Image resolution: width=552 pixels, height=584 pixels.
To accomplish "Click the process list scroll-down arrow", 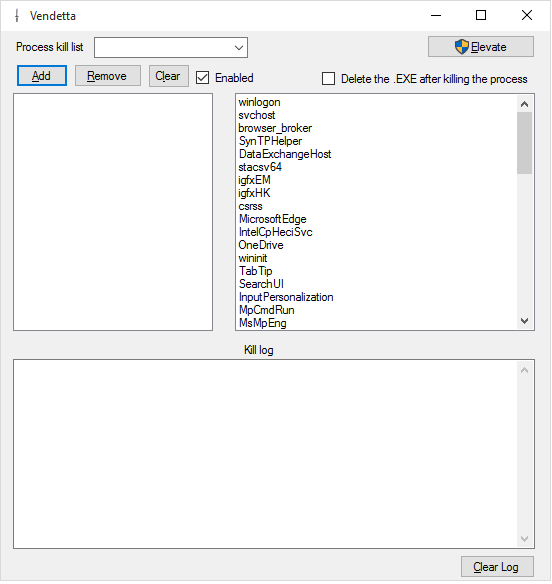I will click(524, 321).
